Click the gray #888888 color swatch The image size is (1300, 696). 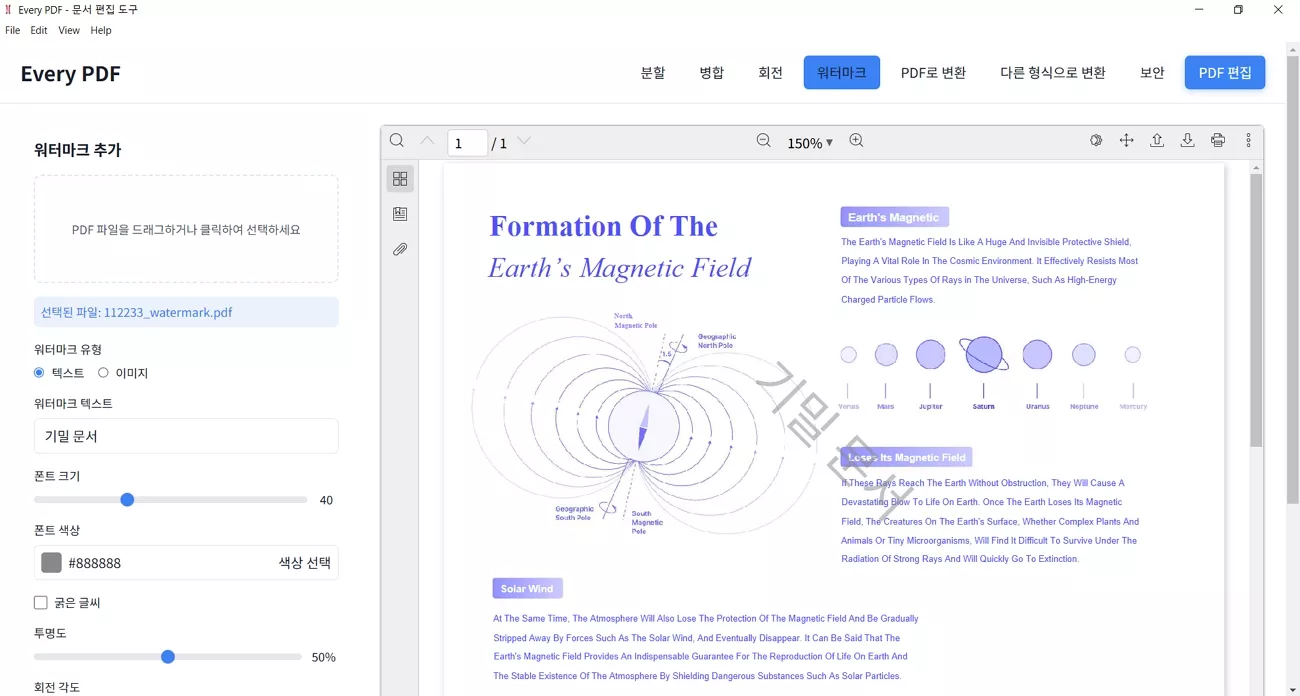(51, 563)
